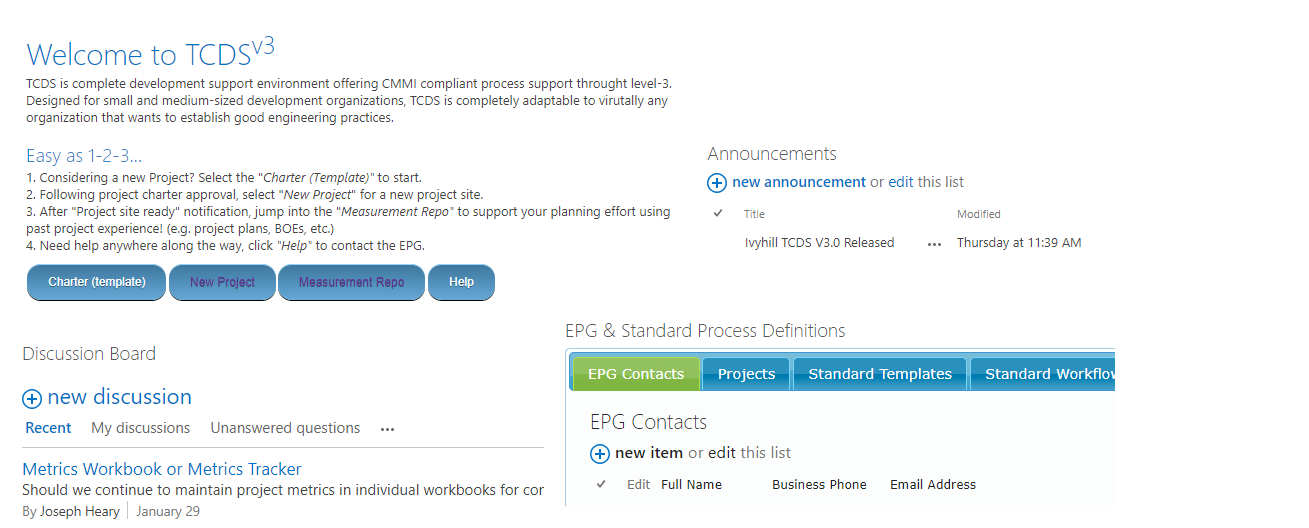Click the New Project button
Viewport: 1309px width, 528px height.
(222, 282)
